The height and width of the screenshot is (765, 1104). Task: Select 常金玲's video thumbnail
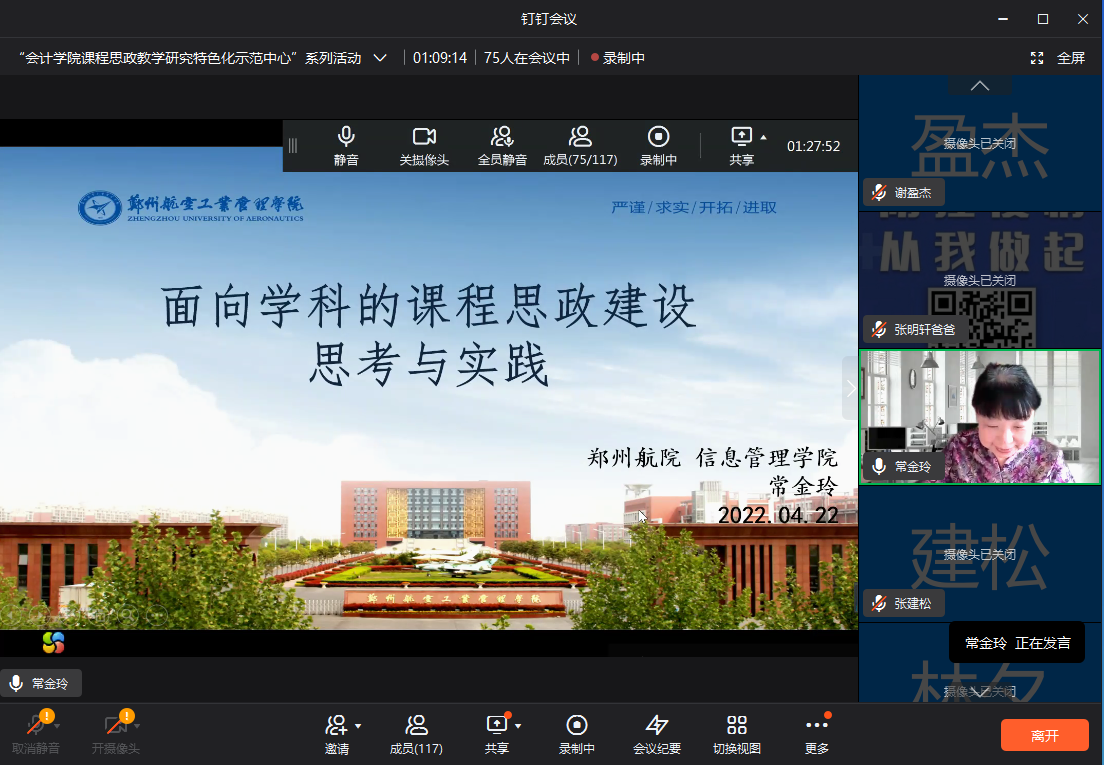(x=980, y=417)
